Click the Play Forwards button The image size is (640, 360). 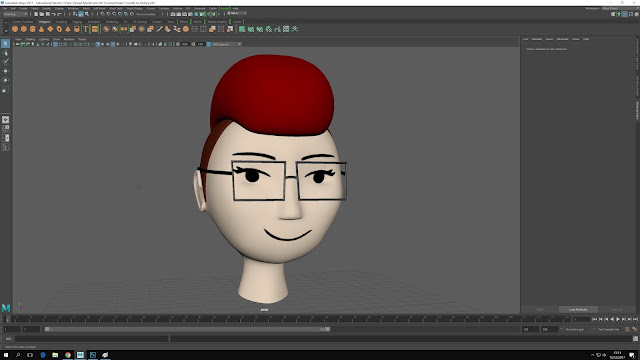coord(618,319)
